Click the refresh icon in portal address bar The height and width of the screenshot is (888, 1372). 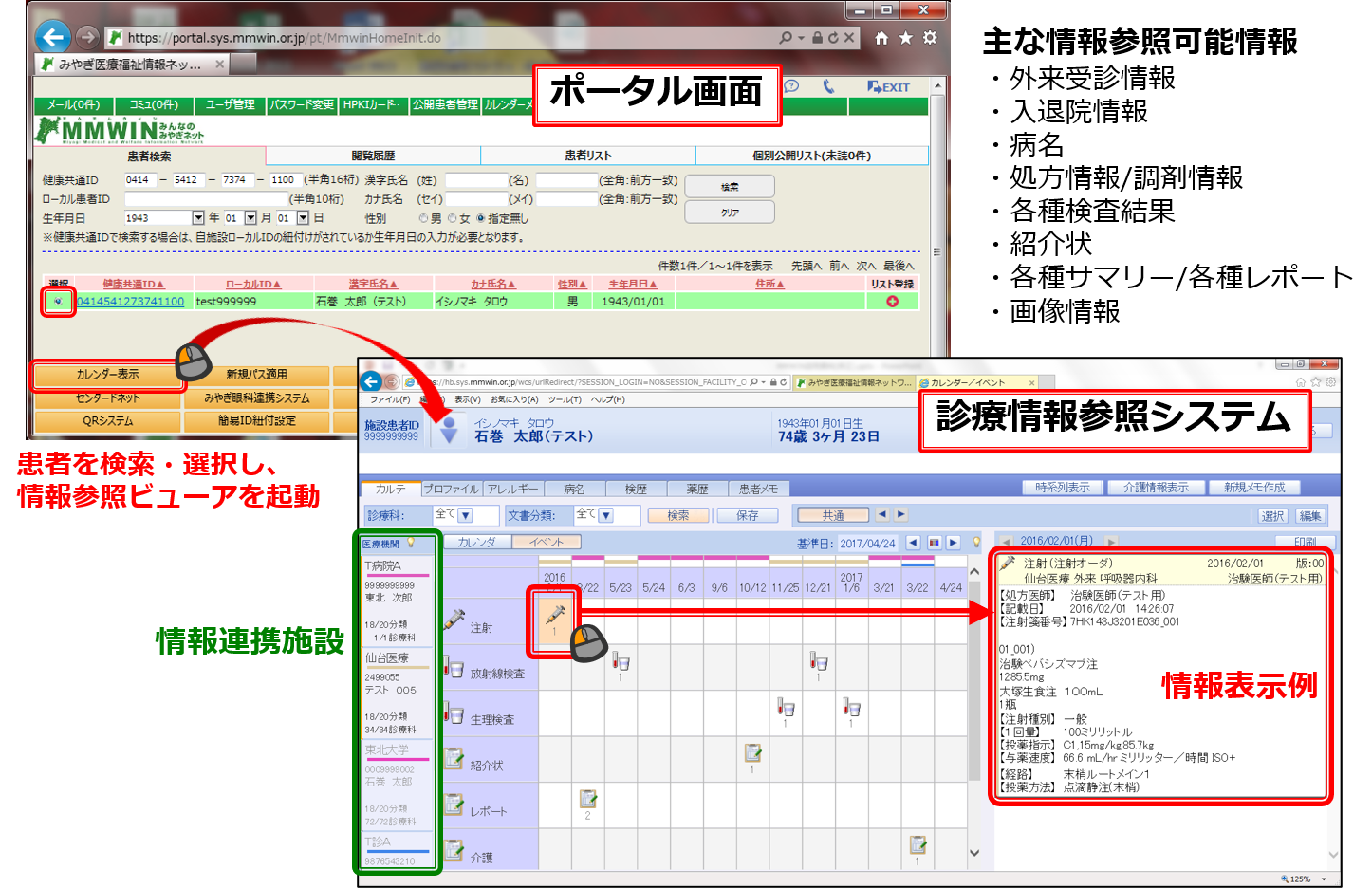pos(833,38)
